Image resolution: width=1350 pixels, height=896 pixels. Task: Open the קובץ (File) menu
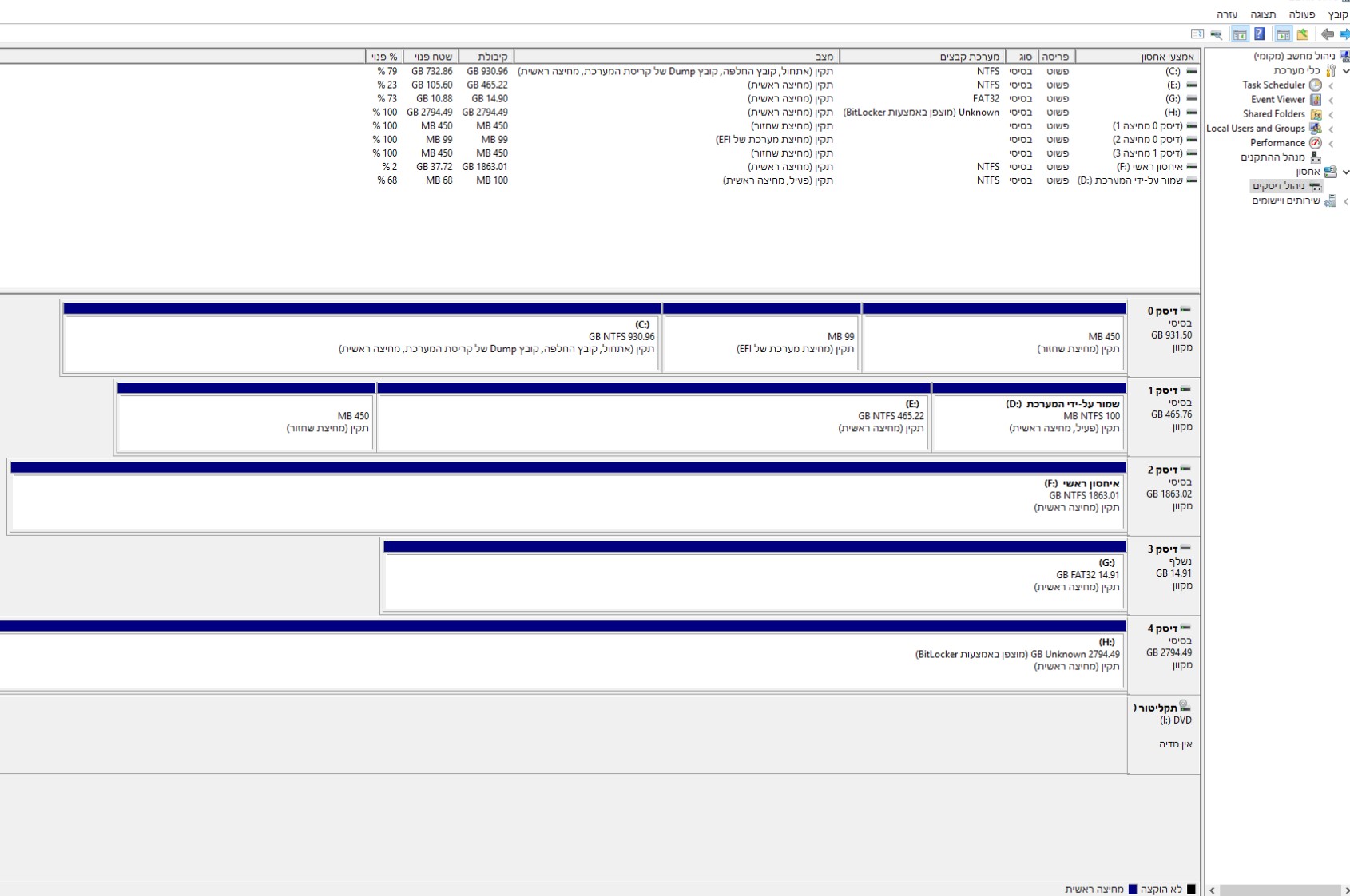[1338, 14]
